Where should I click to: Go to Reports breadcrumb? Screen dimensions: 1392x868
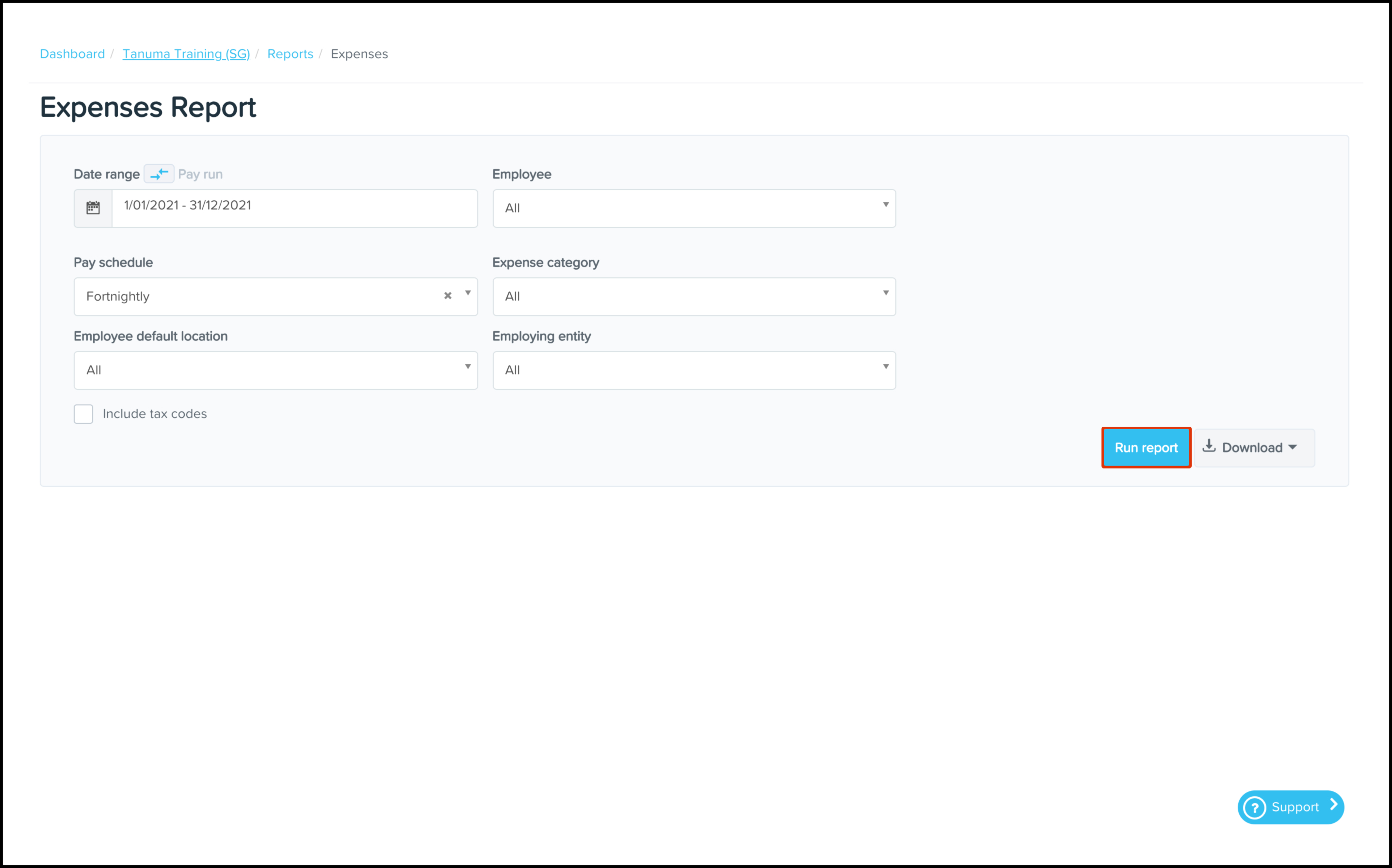click(290, 54)
